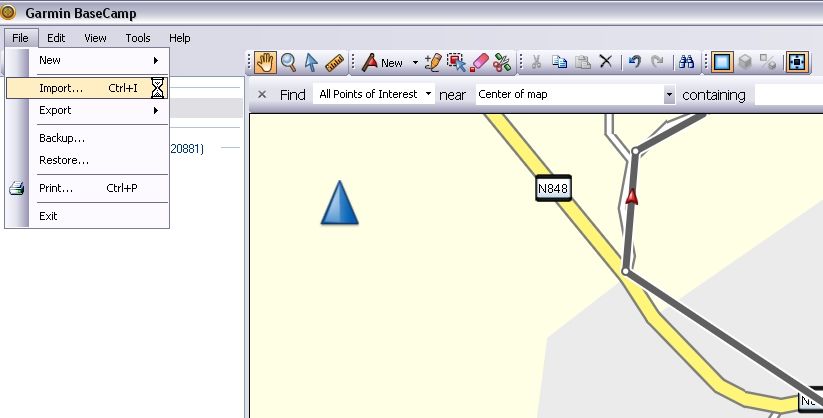Screen dimensions: 823x418
Task: Select the pencil Insert tool
Action: (x=433, y=62)
